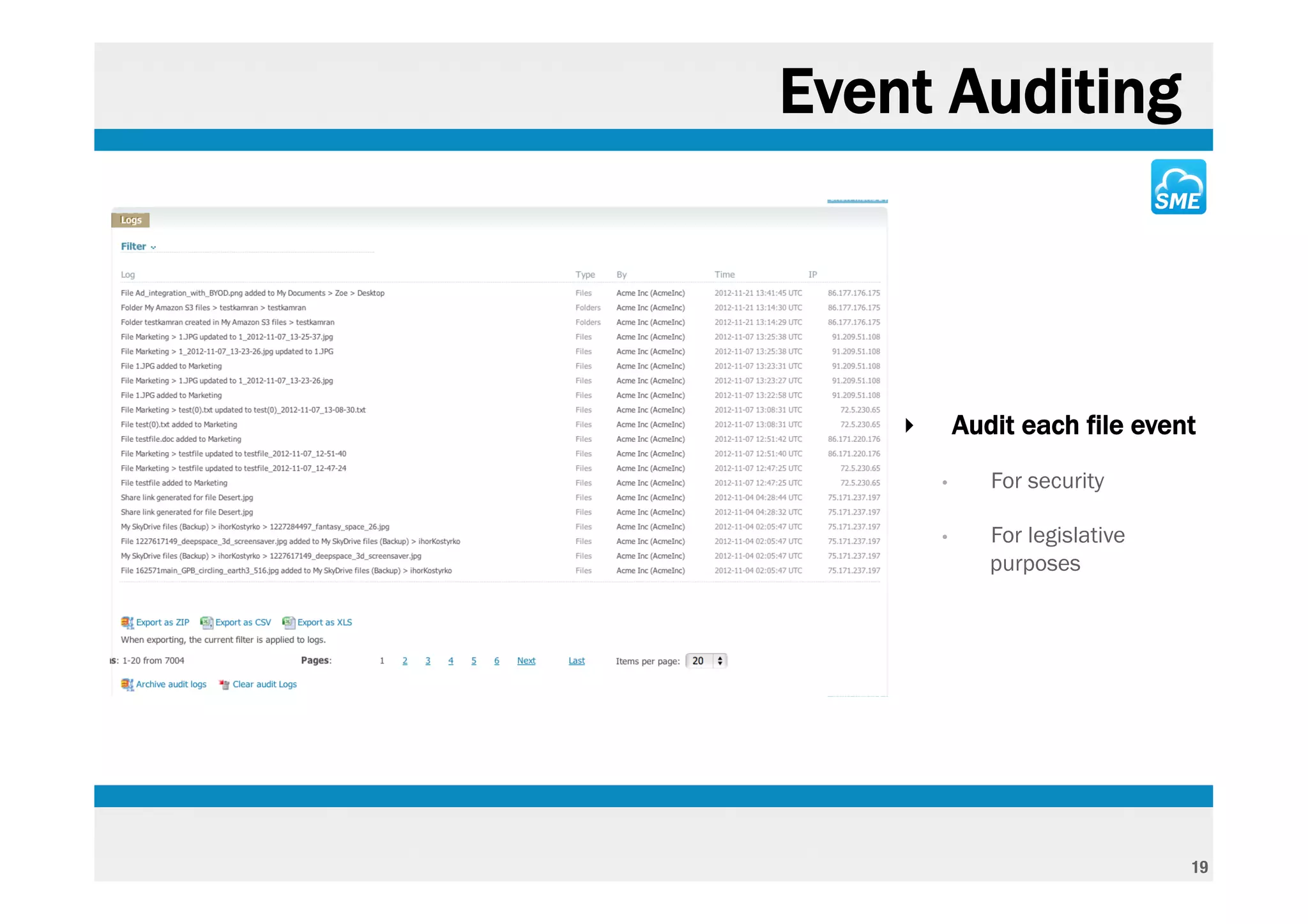Click the 'For security' bullet

pyautogui.click(x=1047, y=481)
